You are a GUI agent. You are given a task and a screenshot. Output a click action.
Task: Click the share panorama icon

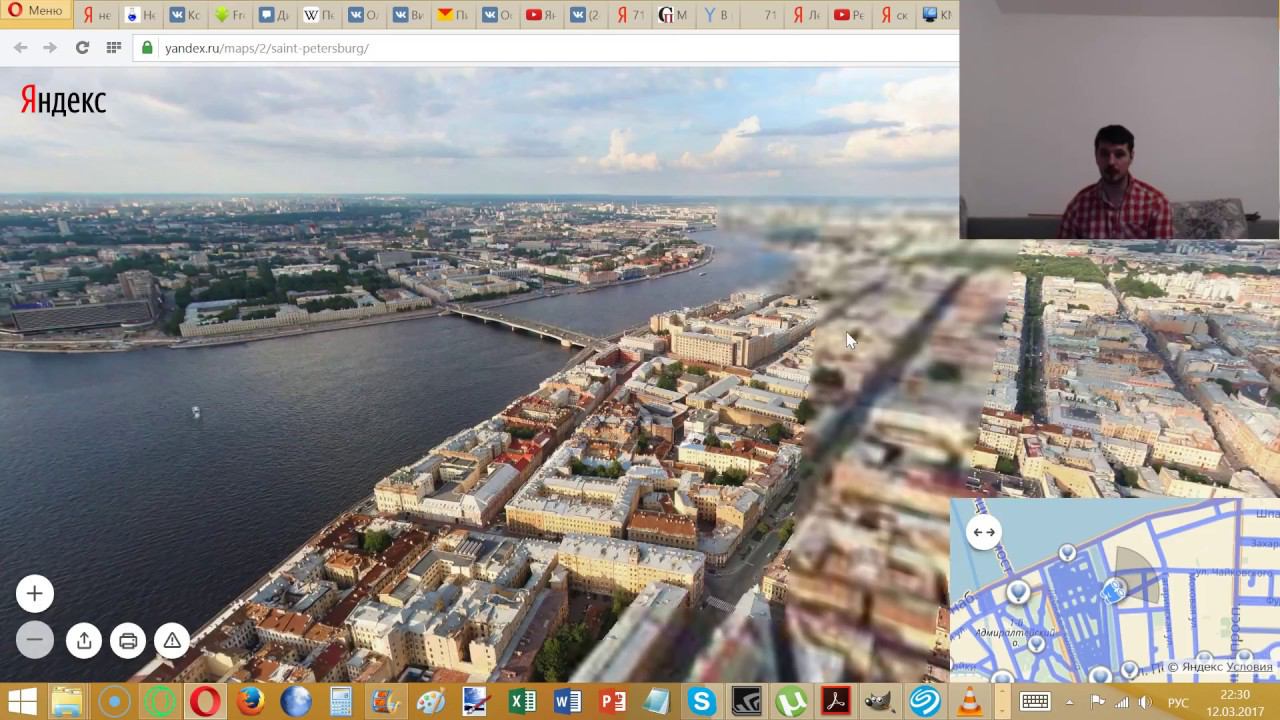click(x=84, y=640)
